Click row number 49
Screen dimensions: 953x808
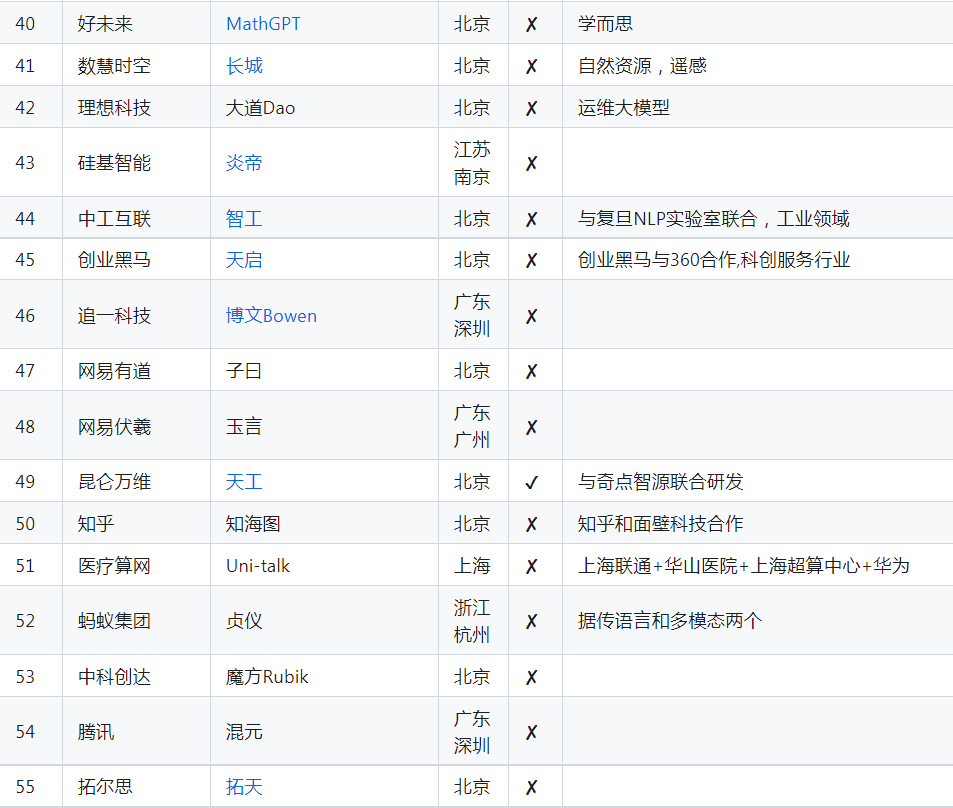[25, 482]
